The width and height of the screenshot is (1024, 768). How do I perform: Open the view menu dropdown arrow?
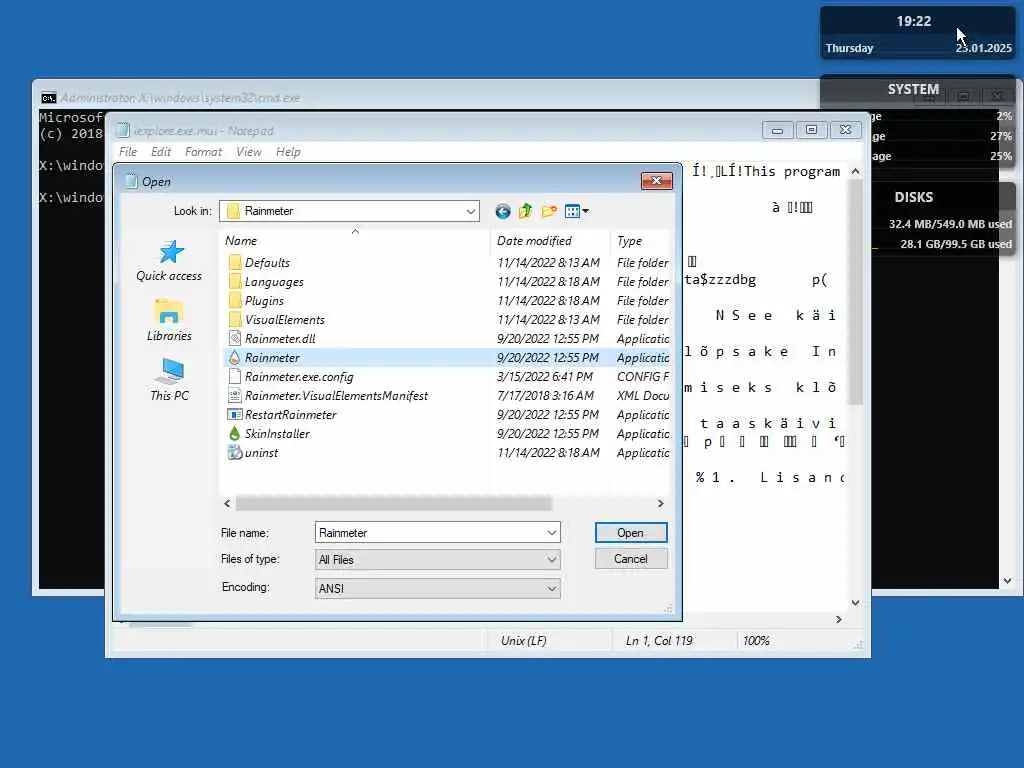point(585,211)
